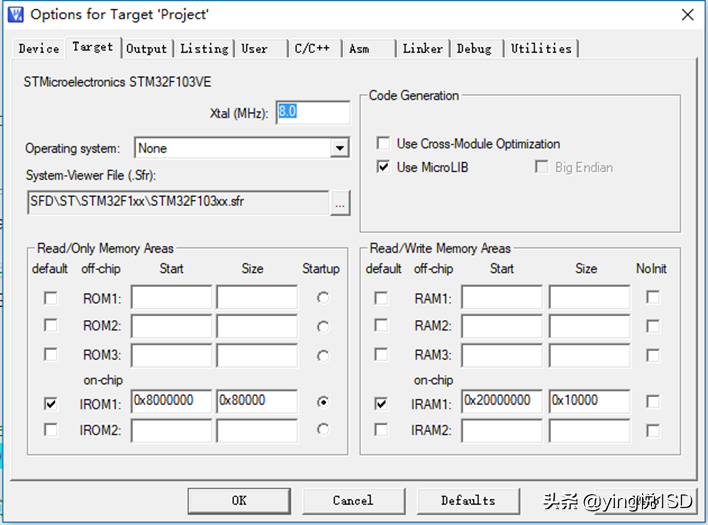Close the Options for Target dialog

(x=688, y=15)
